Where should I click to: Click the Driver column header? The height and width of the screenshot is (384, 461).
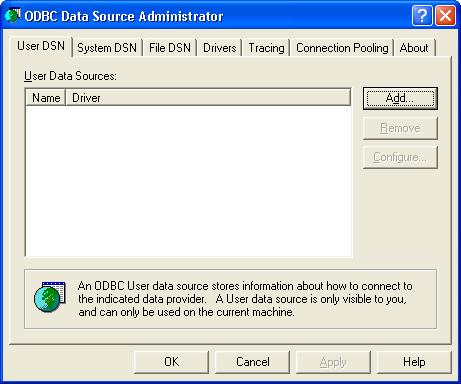point(208,98)
